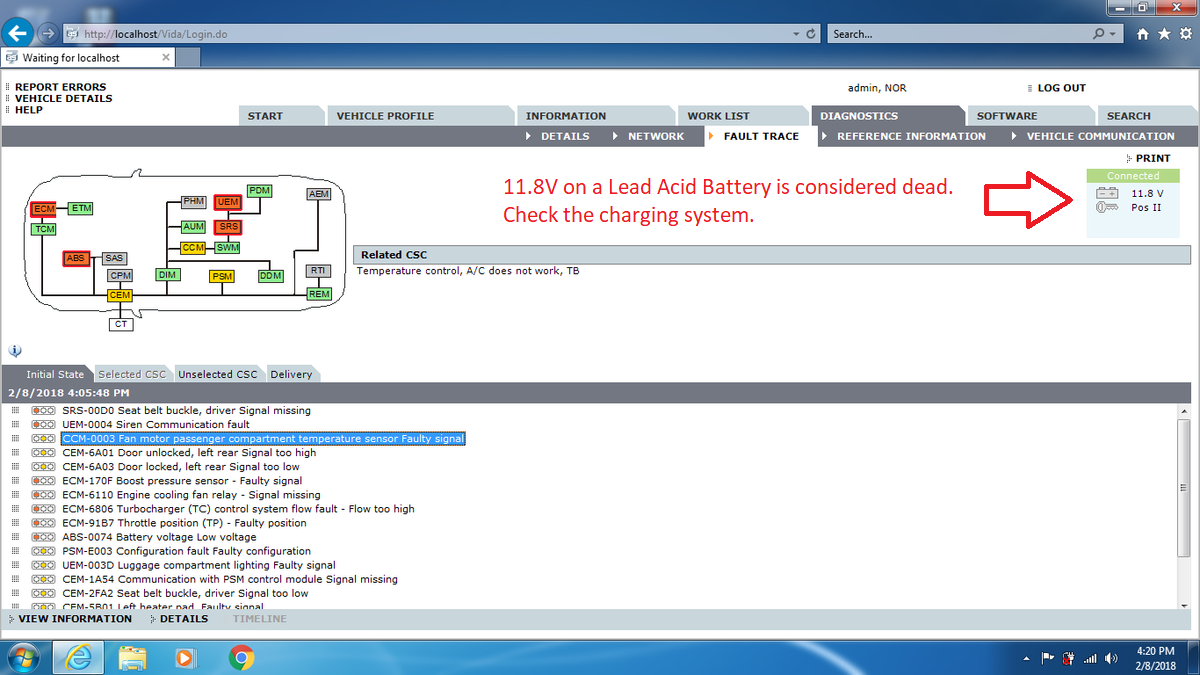1200x675 pixels.
Task: Select the UEM module node
Action: point(228,202)
